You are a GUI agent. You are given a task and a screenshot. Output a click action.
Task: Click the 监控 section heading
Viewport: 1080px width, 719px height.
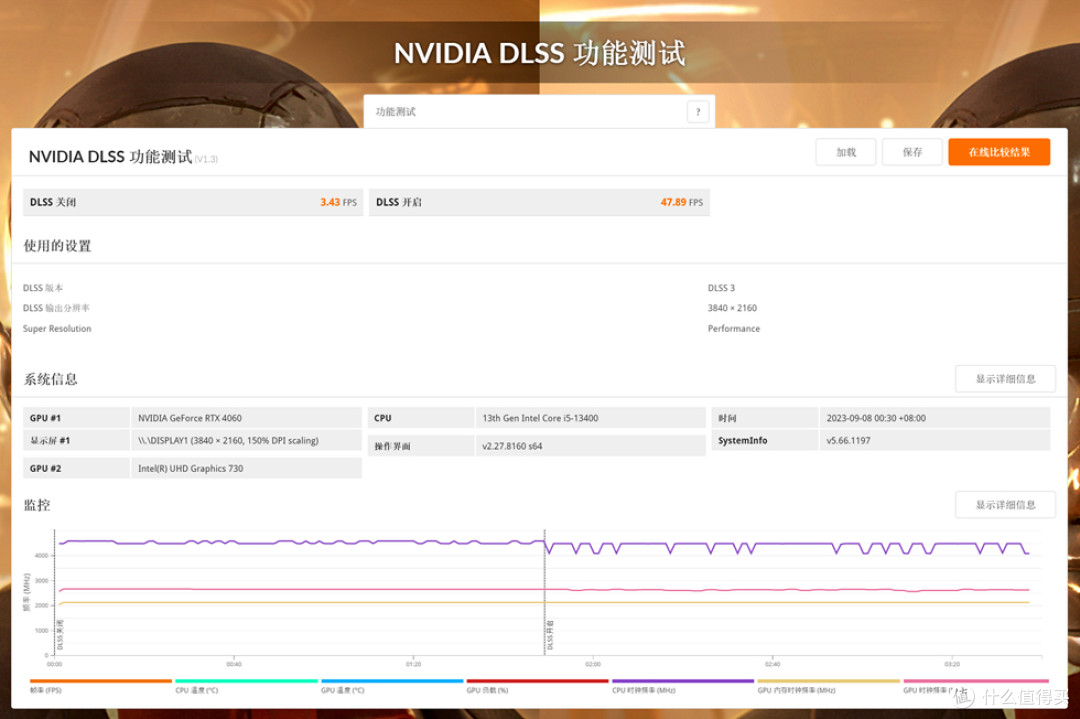pos(37,505)
